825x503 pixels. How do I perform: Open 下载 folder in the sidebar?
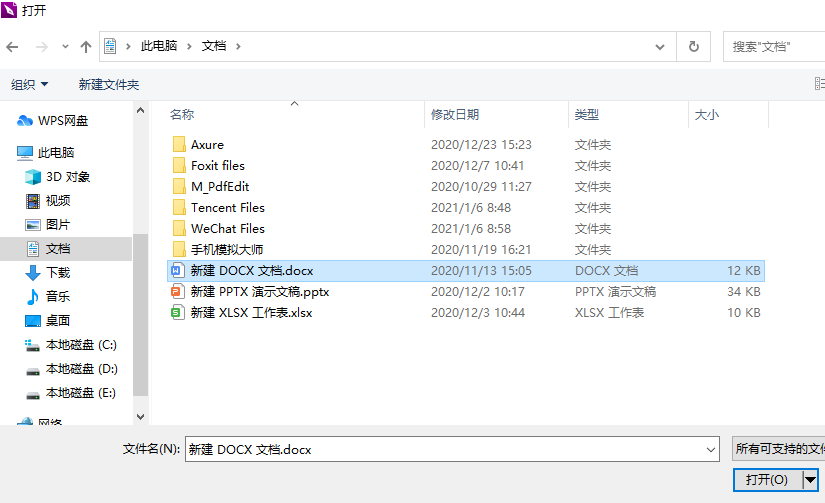pos(48,273)
